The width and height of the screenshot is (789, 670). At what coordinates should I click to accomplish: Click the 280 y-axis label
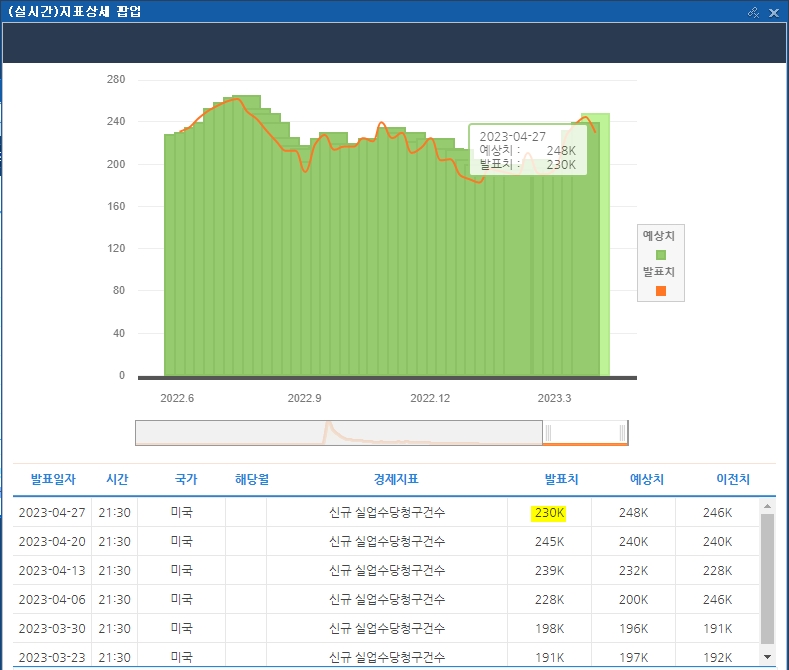point(116,79)
